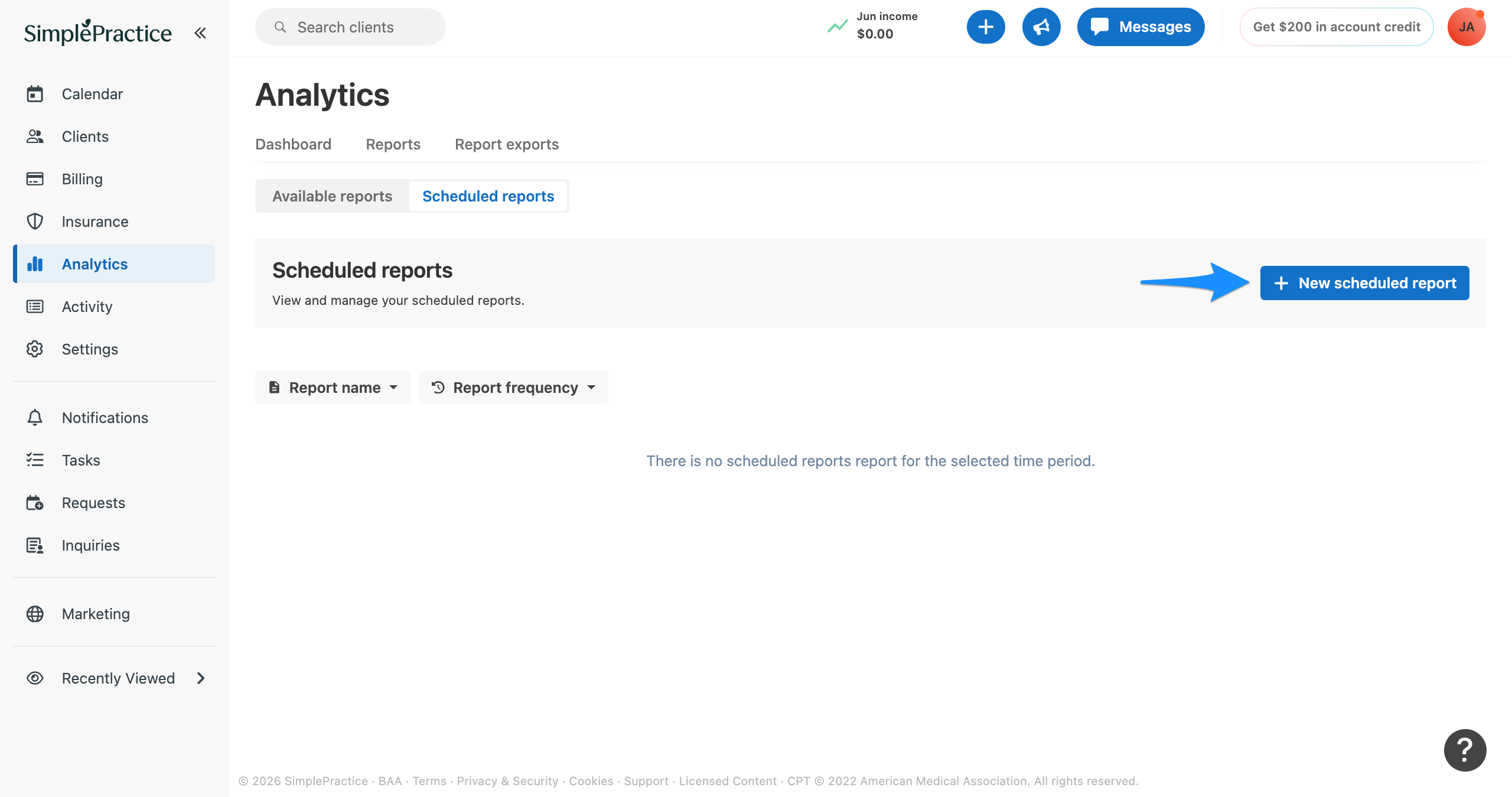Click the Tasks checklist icon

(35, 460)
